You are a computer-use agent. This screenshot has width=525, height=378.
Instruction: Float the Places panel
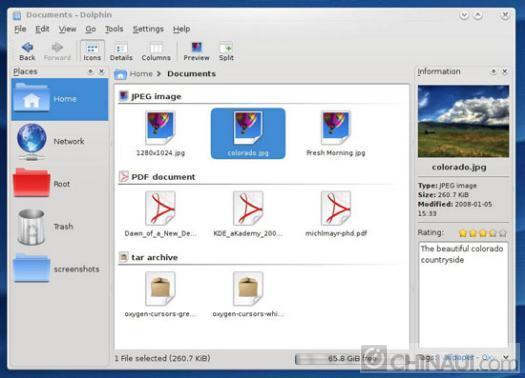coord(90,72)
